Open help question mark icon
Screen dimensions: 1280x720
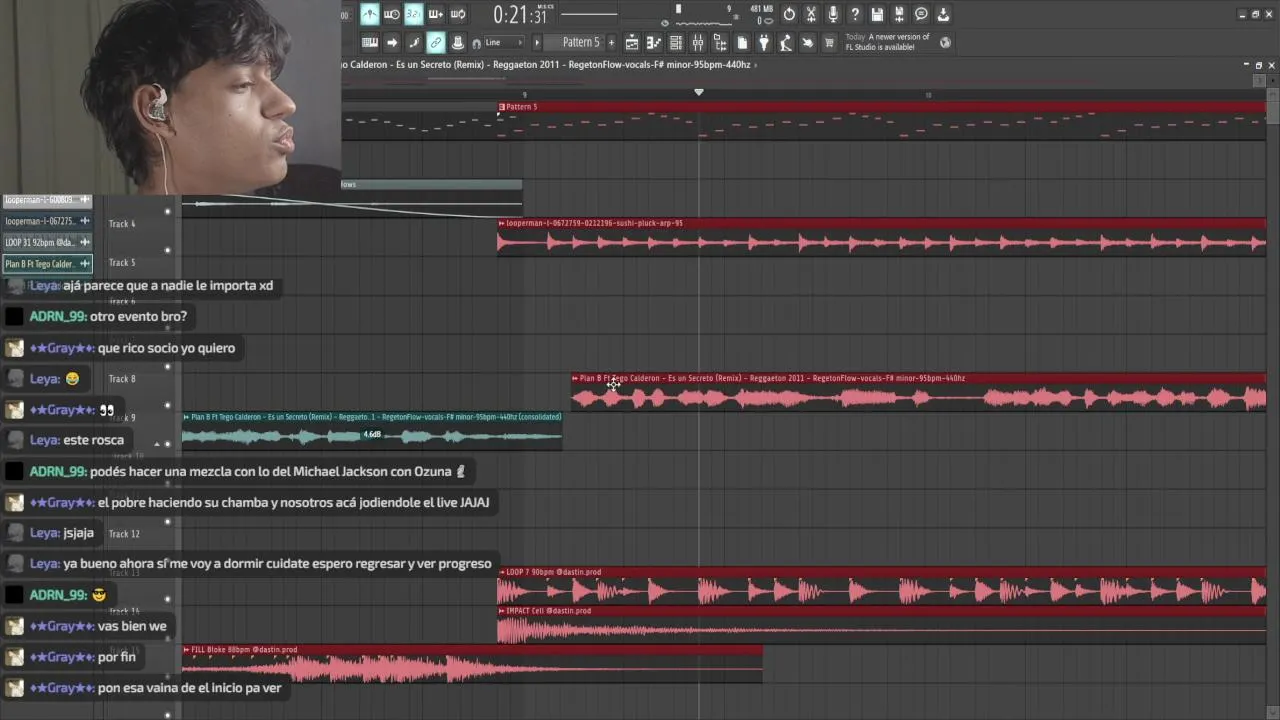855,14
